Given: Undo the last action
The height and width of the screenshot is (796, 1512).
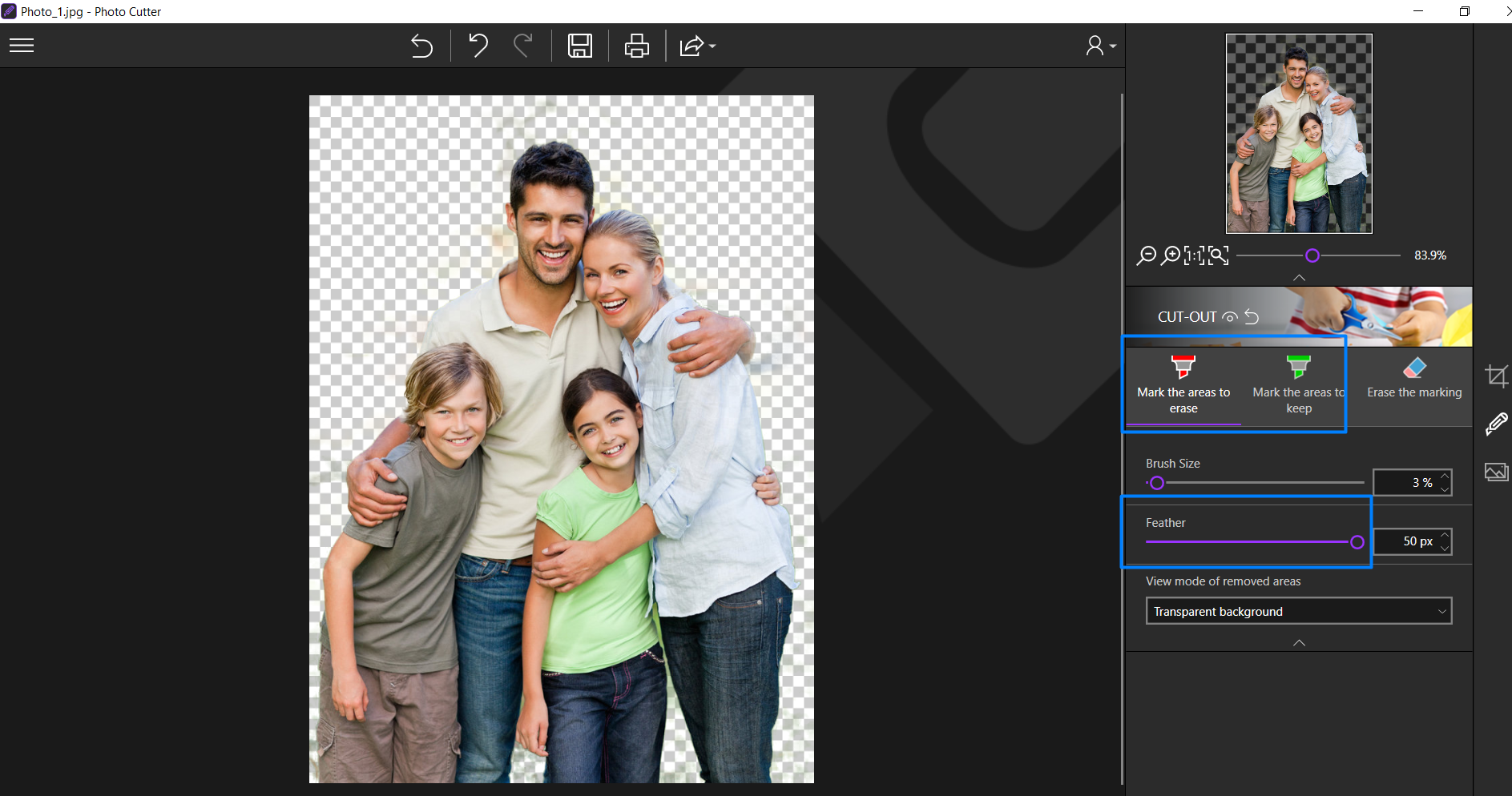Looking at the screenshot, I should (478, 46).
